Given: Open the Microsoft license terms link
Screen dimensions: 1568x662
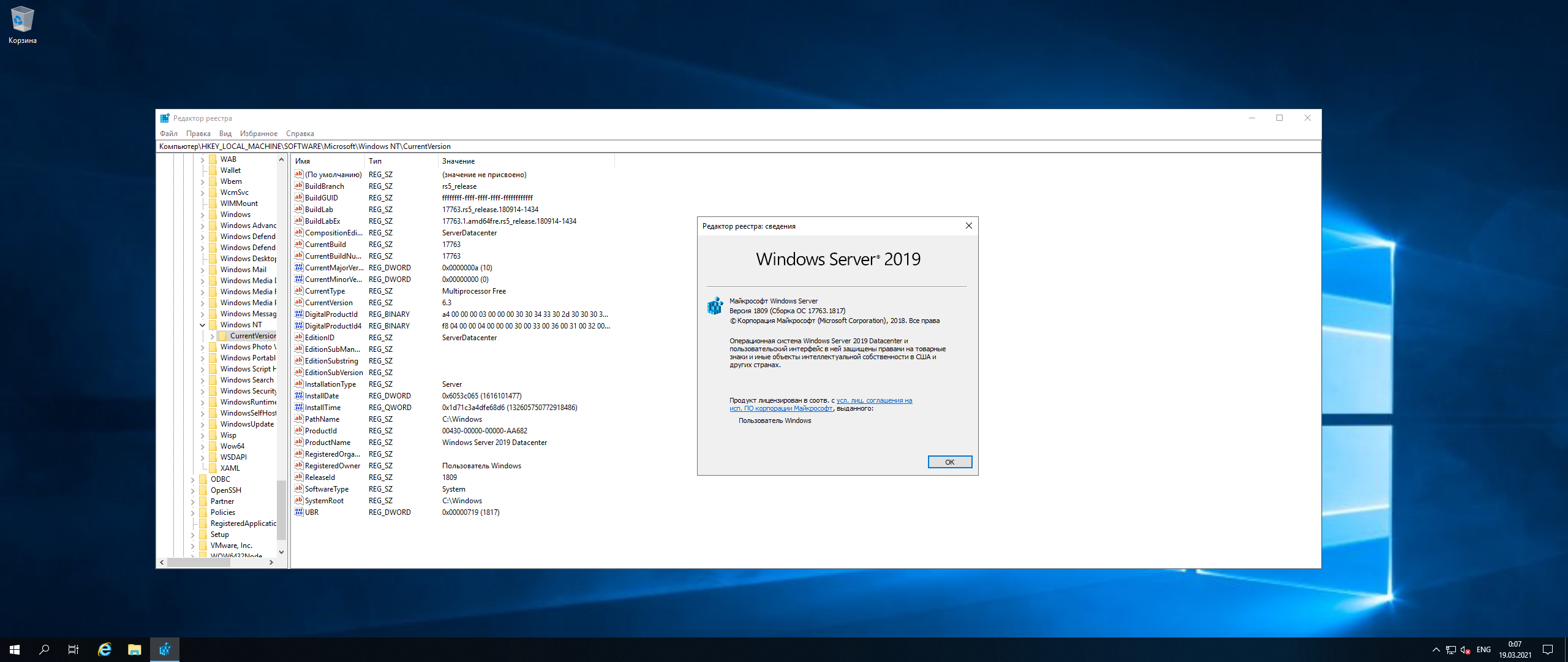Looking at the screenshot, I should pyautogui.click(x=874, y=400).
